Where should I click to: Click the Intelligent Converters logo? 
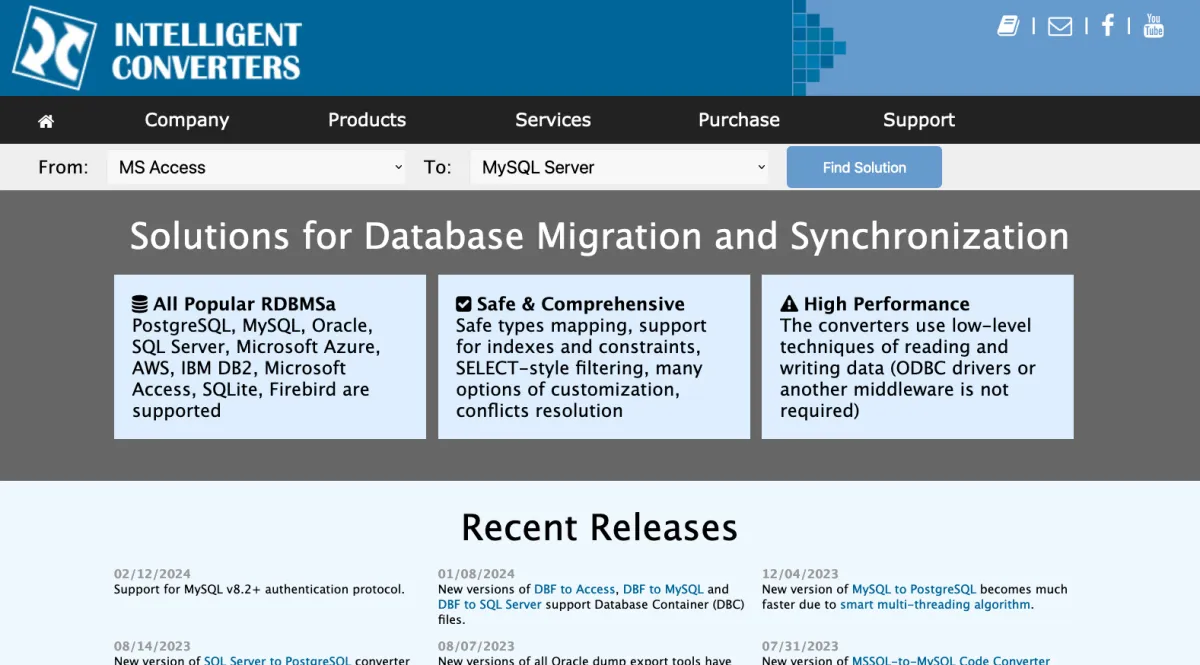coord(157,48)
